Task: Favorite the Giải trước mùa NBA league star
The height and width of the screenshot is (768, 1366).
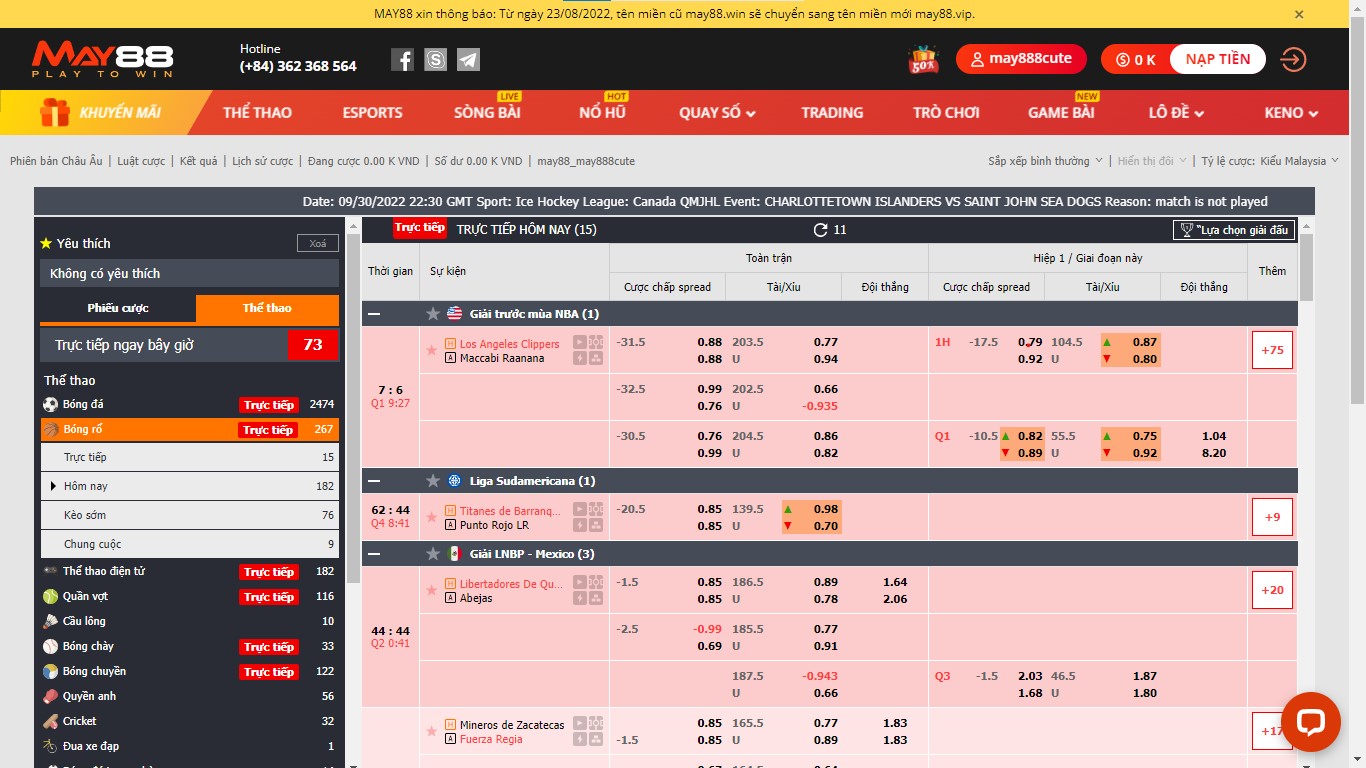Action: tap(433, 314)
